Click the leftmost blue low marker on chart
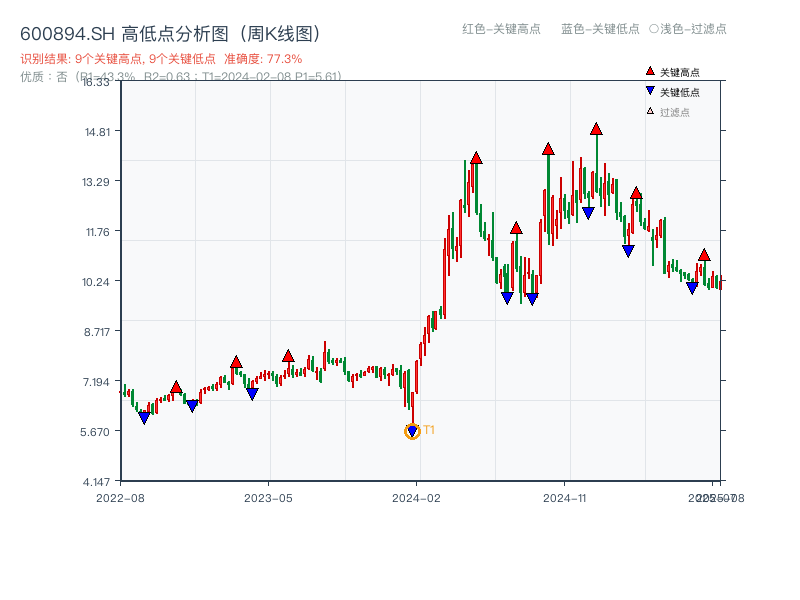Screen dimensions: 800x600 pos(144,418)
